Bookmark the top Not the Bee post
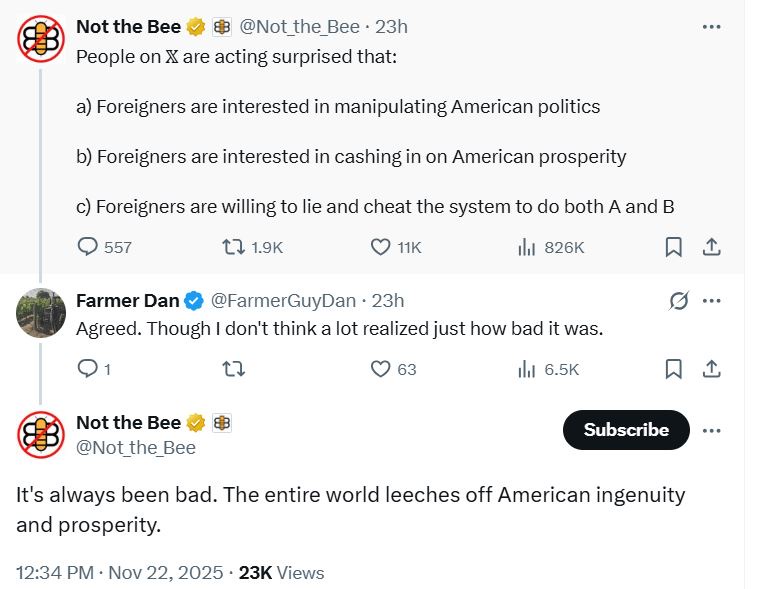This screenshot has height=589, width=768. (x=674, y=246)
